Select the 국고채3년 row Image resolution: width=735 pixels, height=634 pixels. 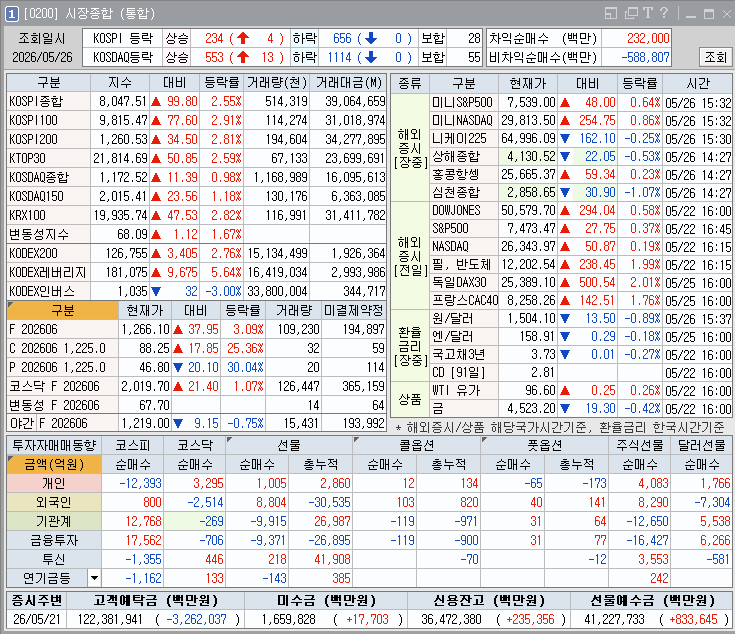coord(580,355)
